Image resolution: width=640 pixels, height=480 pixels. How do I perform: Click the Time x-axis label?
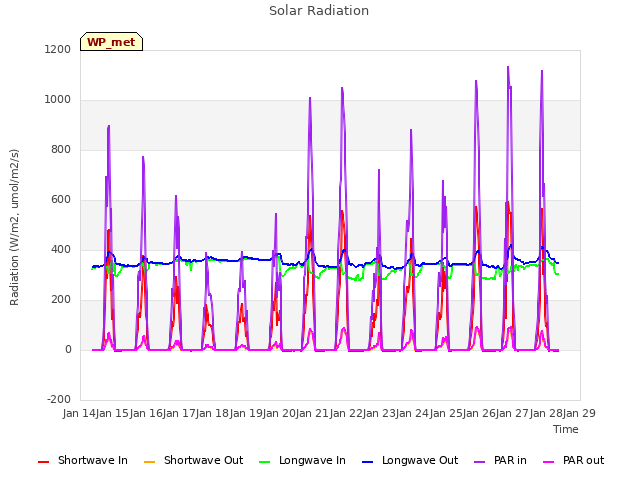click(565, 429)
